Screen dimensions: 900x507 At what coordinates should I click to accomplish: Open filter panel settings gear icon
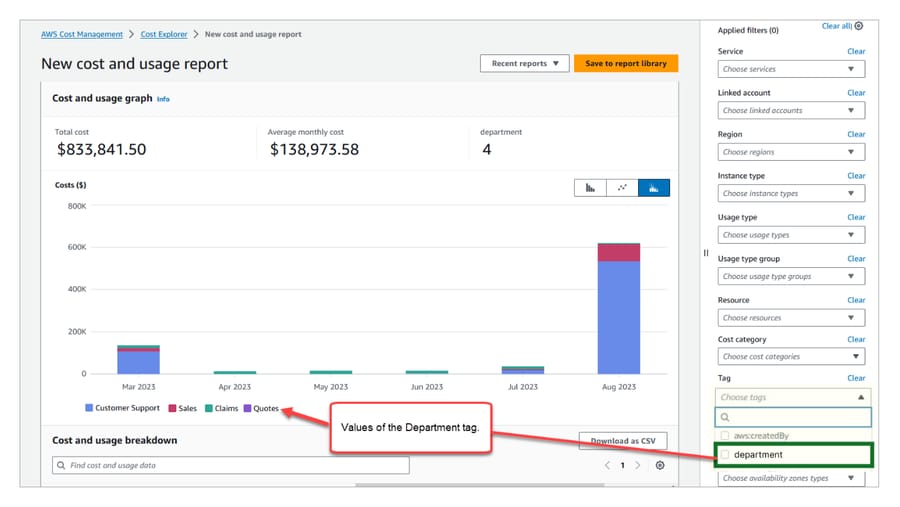pyautogui.click(x=859, y=26)
